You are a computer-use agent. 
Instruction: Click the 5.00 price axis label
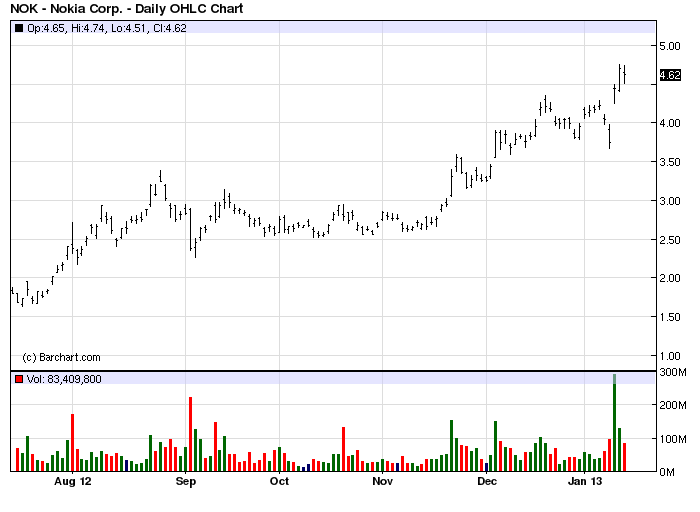(x=670, y=46)
